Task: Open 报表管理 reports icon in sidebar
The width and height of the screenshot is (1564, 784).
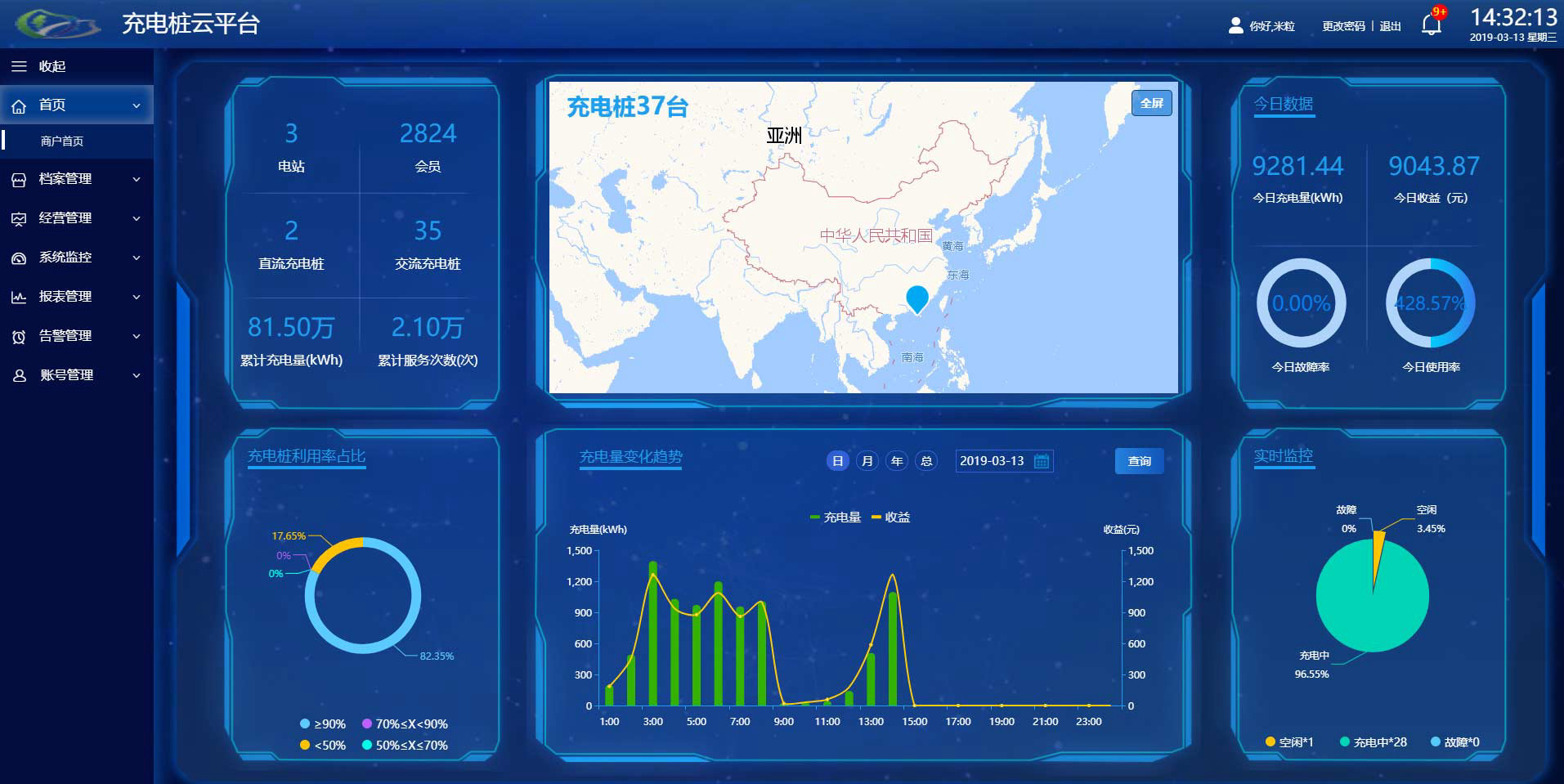Action: pos(18,297)
